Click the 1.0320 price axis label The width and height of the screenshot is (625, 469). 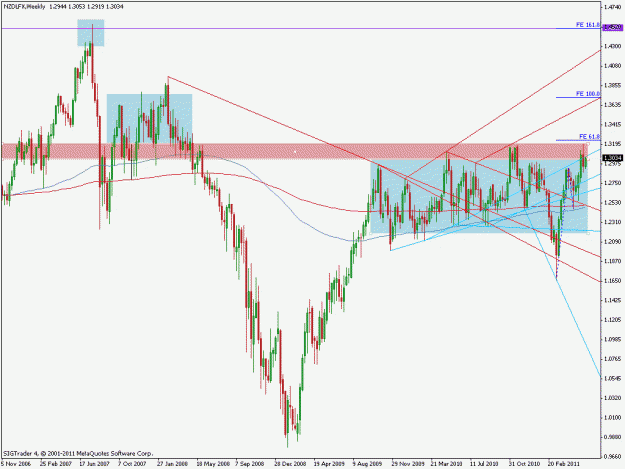[x=614, y=398]
